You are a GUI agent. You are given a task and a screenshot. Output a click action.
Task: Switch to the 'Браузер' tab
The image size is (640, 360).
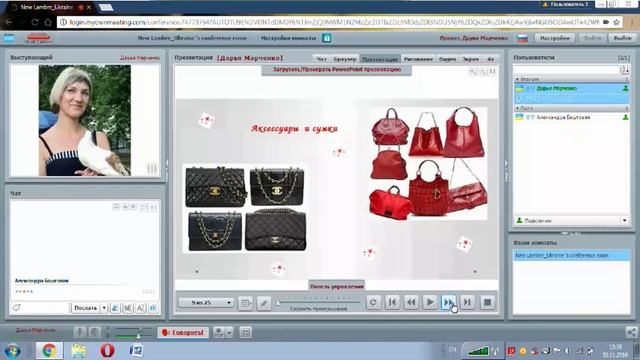[344, 59]
